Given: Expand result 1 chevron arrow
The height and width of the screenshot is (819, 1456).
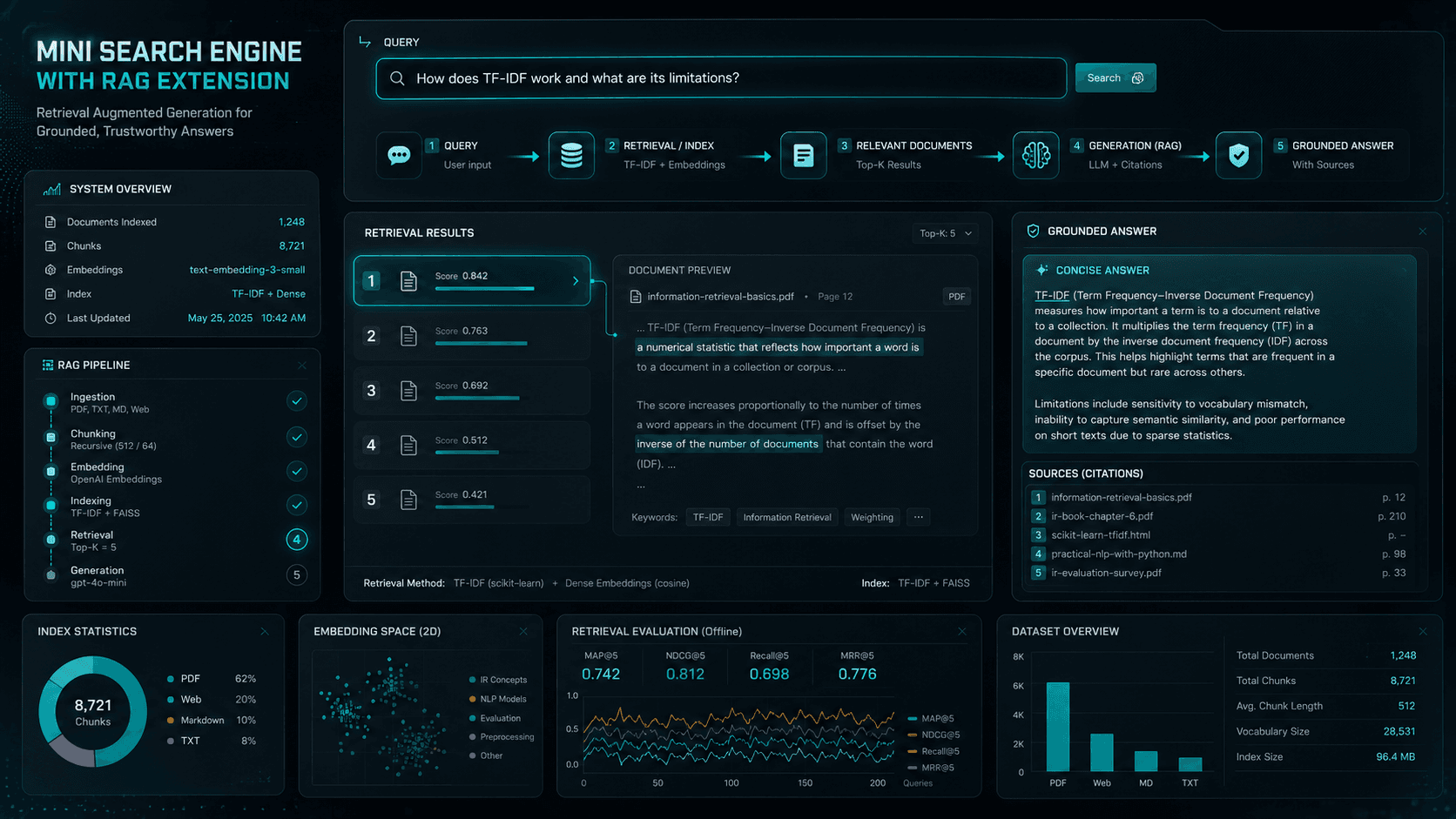Looking at the screenshot, I should click(x=576, y=280).
